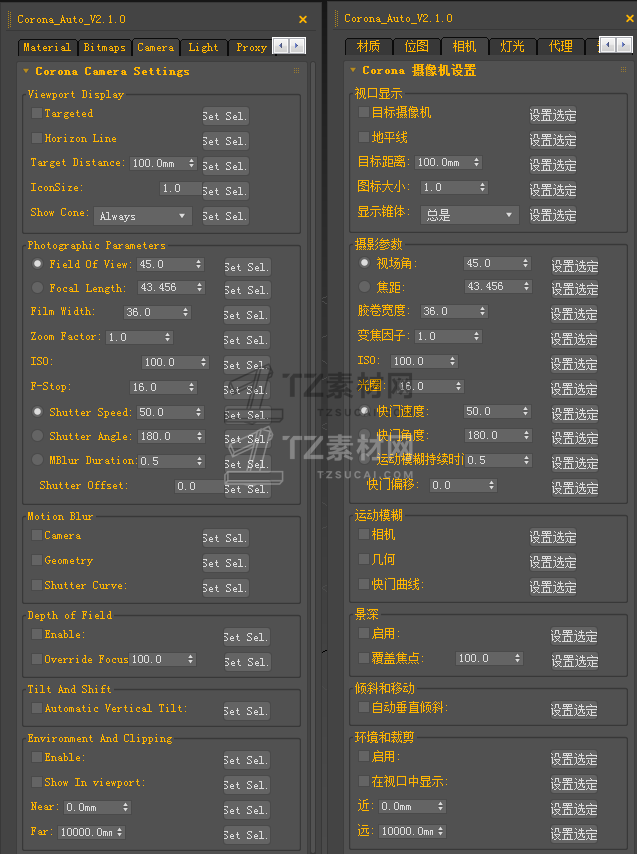Enable the Targeted checkbox

[37, 113]
